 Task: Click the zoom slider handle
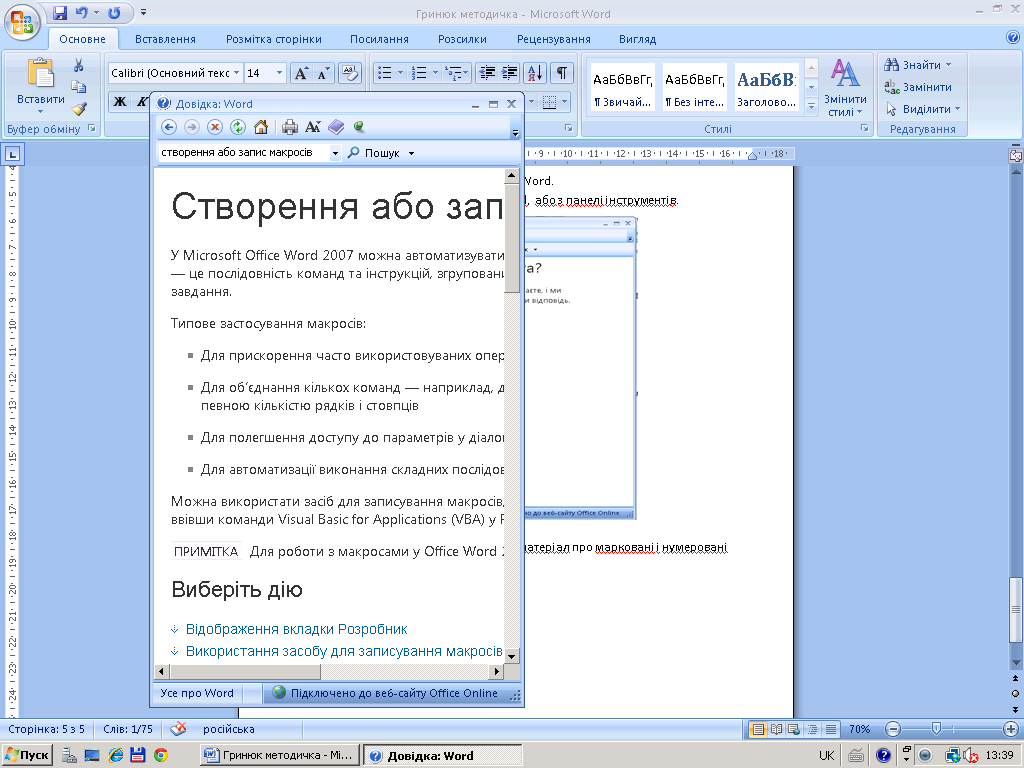[936, 729]
